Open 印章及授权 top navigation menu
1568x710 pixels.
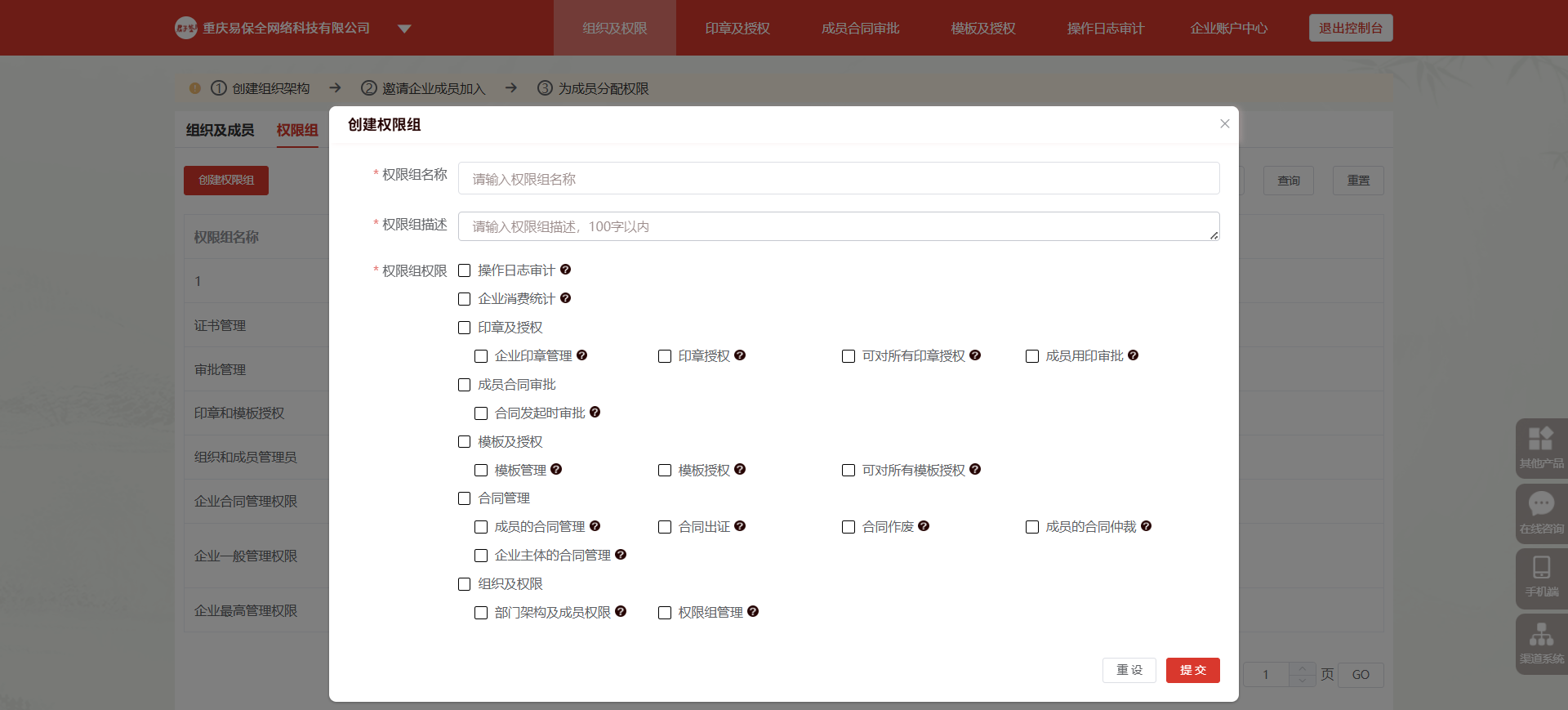click(x=737, y=29)
